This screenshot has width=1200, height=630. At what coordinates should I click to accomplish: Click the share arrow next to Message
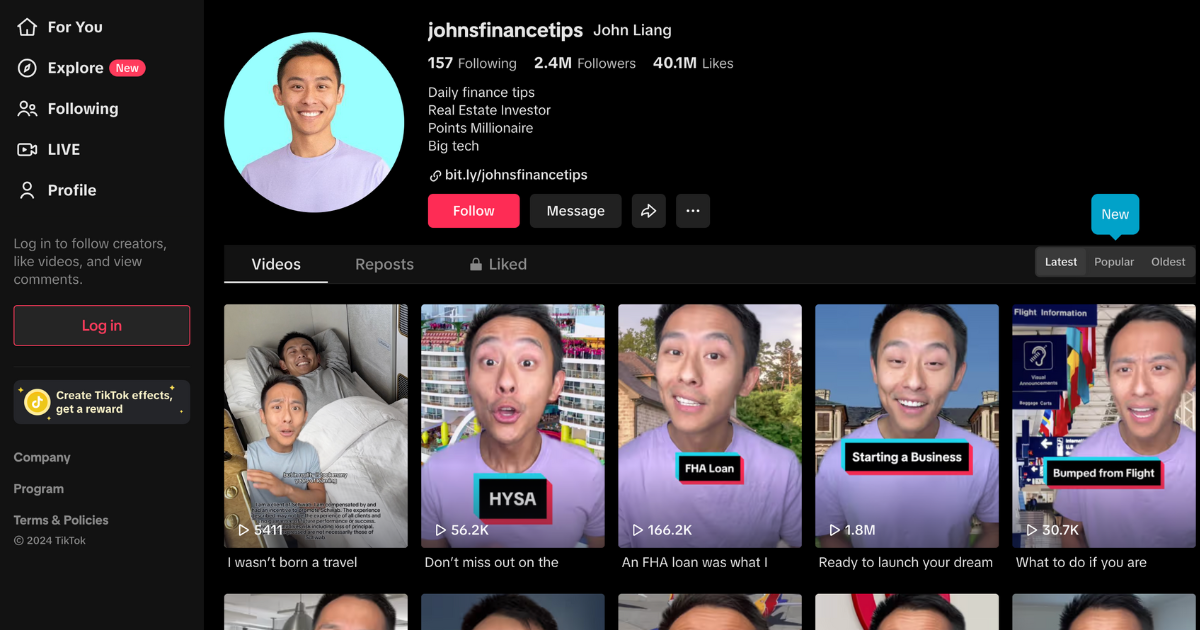(x=648, y=210)
